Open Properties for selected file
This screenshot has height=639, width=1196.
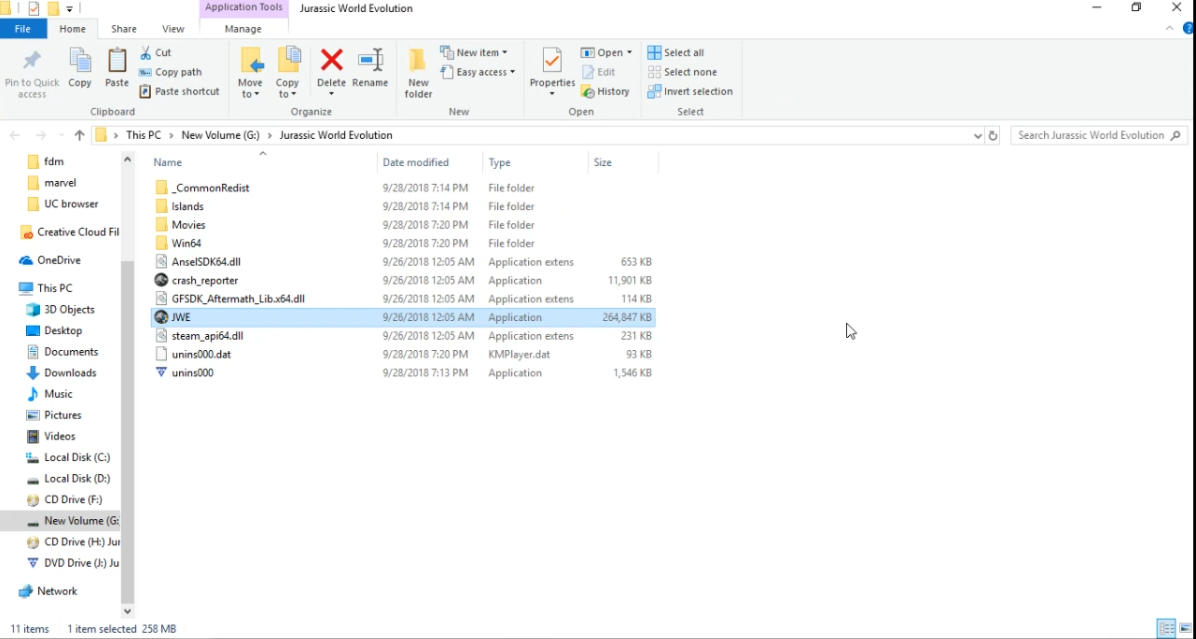(x=552, y=73)
